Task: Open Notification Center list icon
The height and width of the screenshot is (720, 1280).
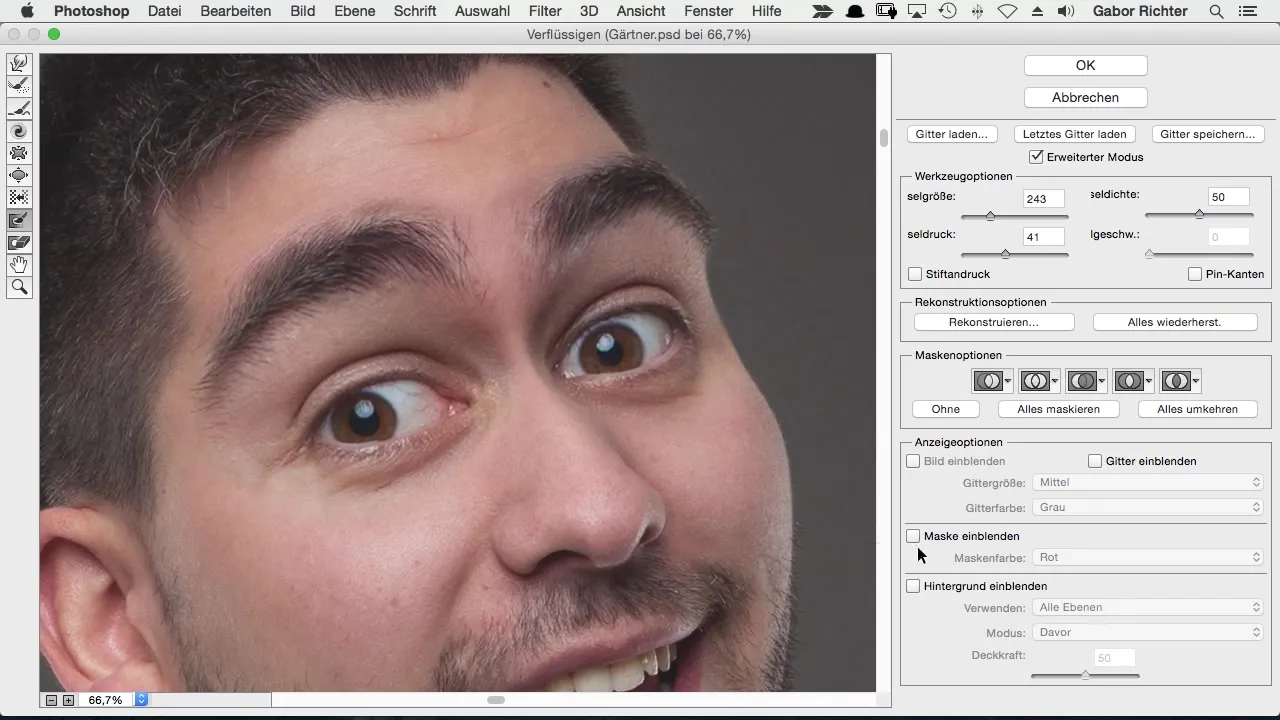Action: tap(1247, 12)
